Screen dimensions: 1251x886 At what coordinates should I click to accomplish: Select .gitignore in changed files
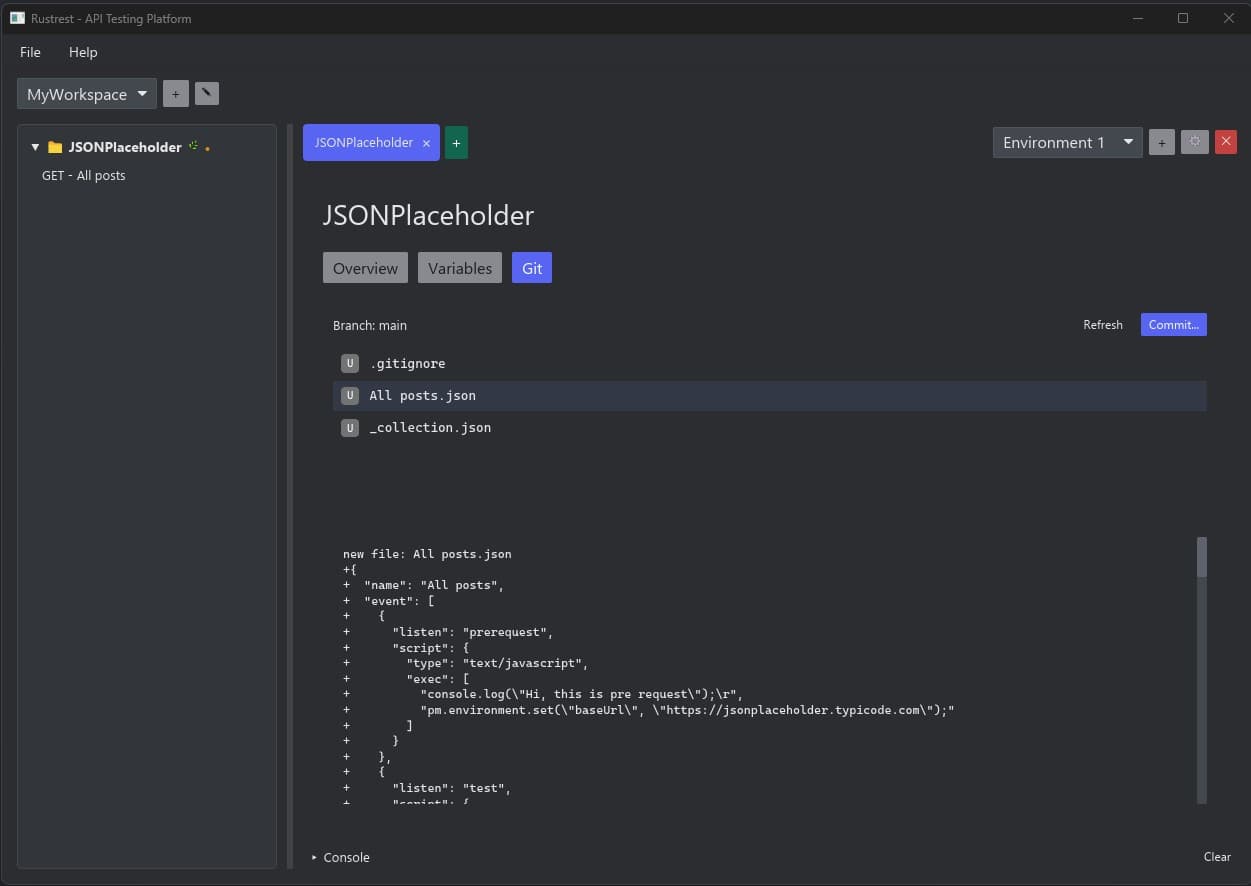(x=769, y=363)
